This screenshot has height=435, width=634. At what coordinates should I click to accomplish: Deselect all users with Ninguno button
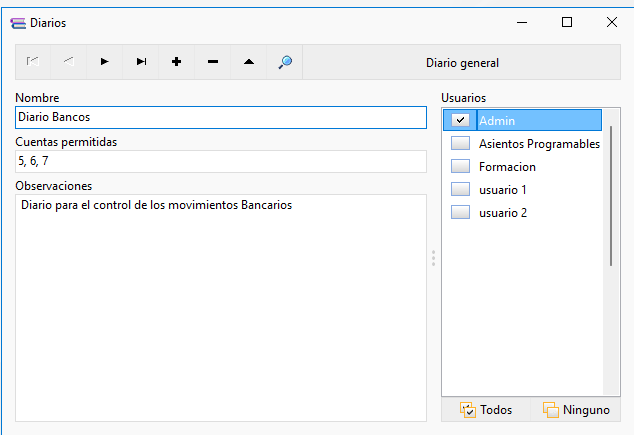[x=576, y=410]
